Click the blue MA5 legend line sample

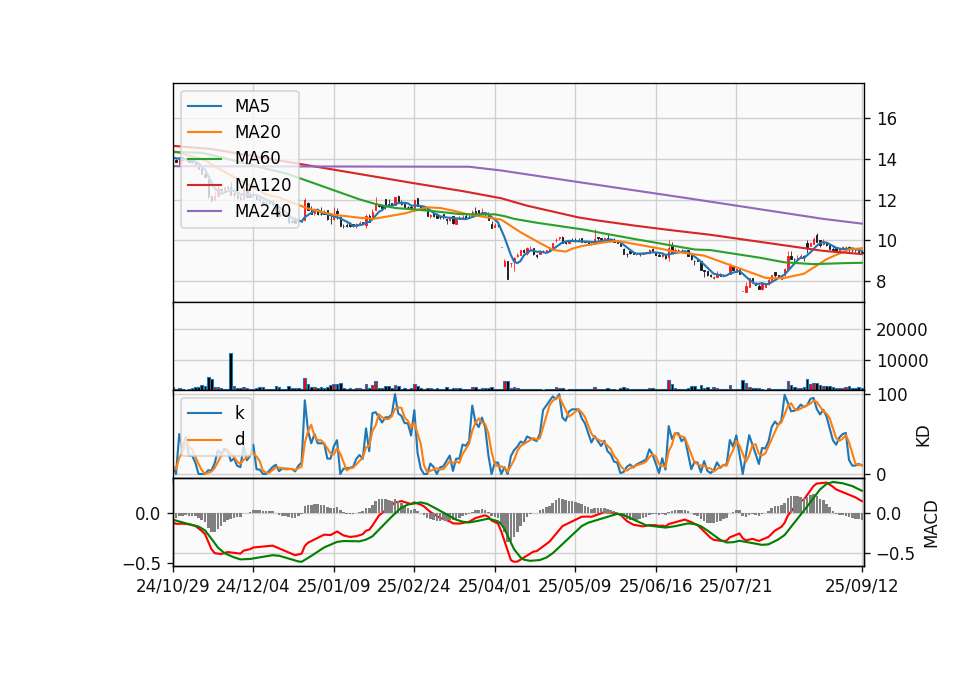[x=204, y=106]
